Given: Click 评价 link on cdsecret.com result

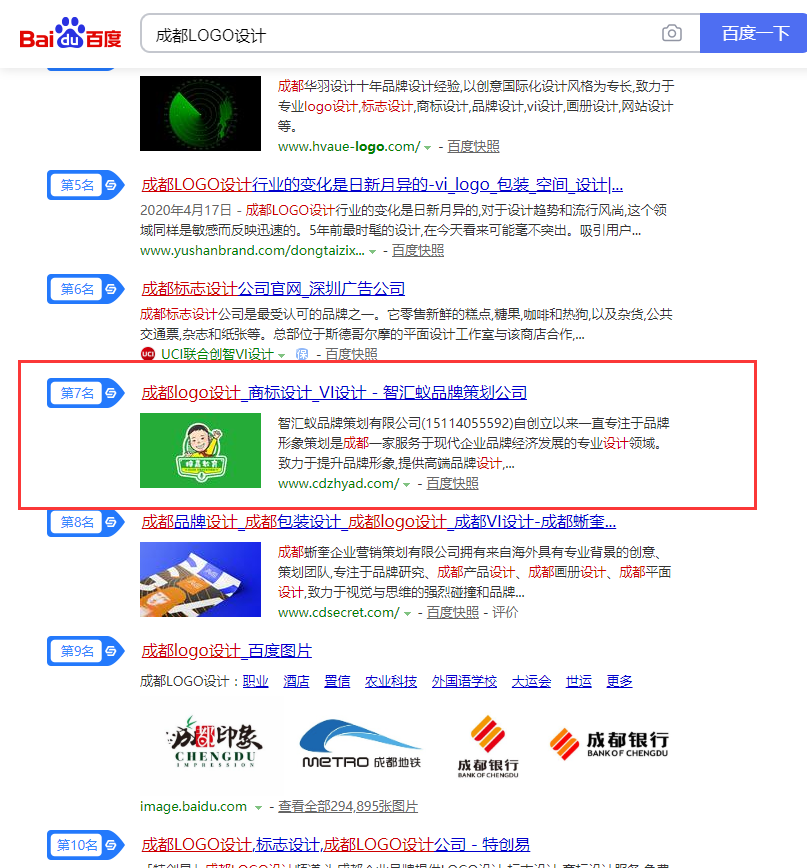Looking at the screenshot, I should [x=505, y=612].
